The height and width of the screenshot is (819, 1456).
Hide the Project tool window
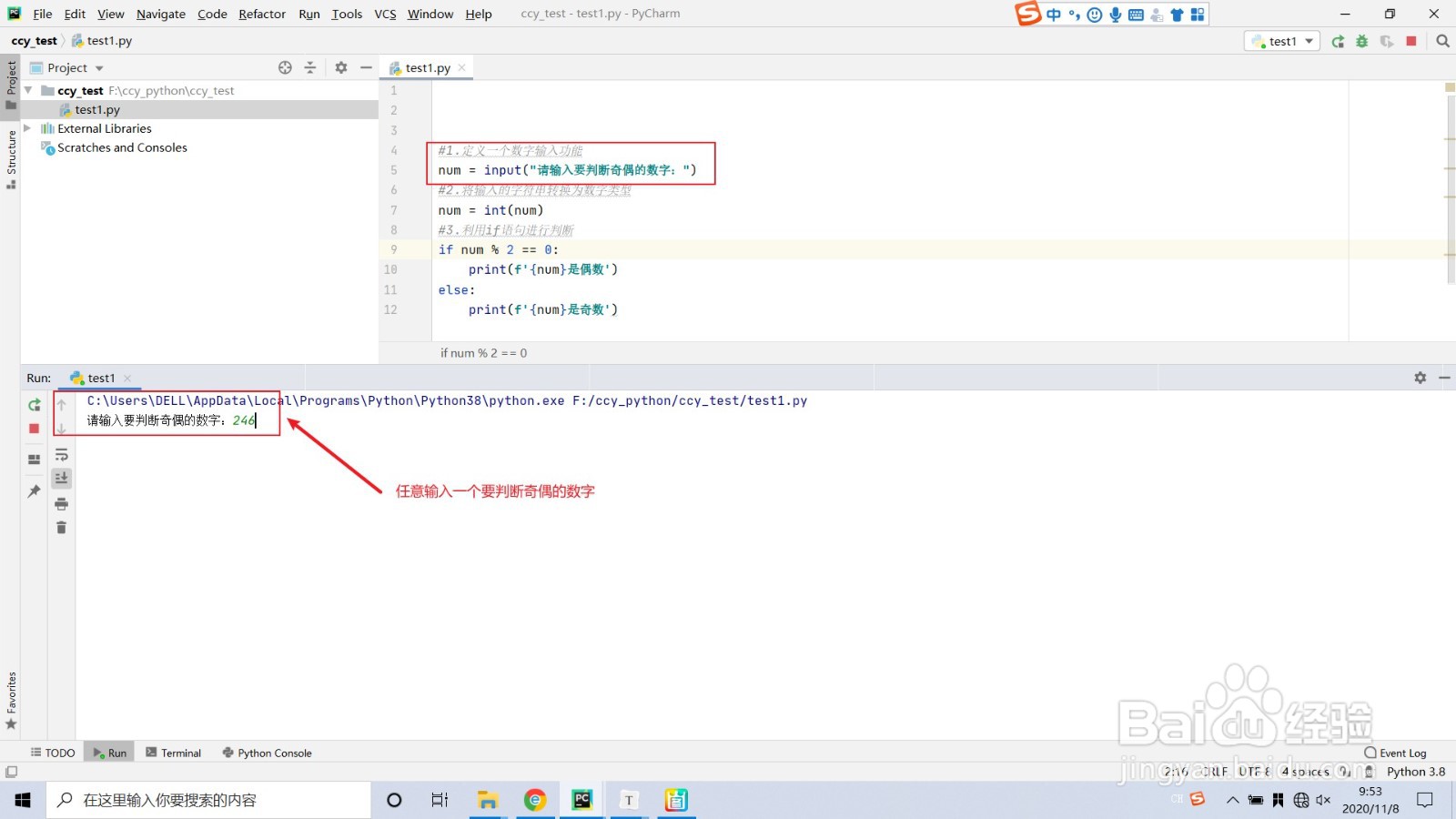click(366, 67)
